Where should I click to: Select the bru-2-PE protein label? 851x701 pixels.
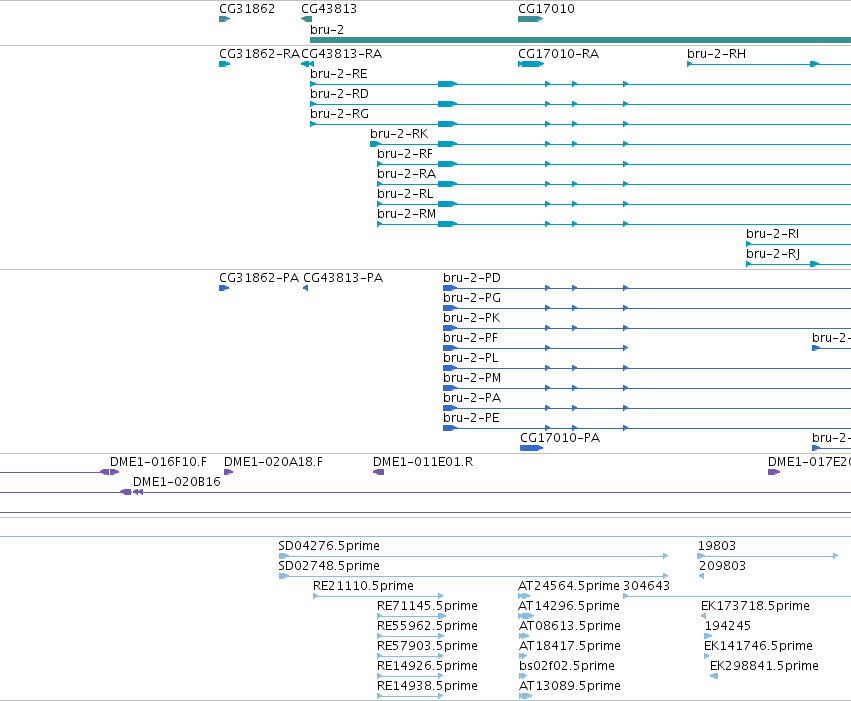(471, 418)
